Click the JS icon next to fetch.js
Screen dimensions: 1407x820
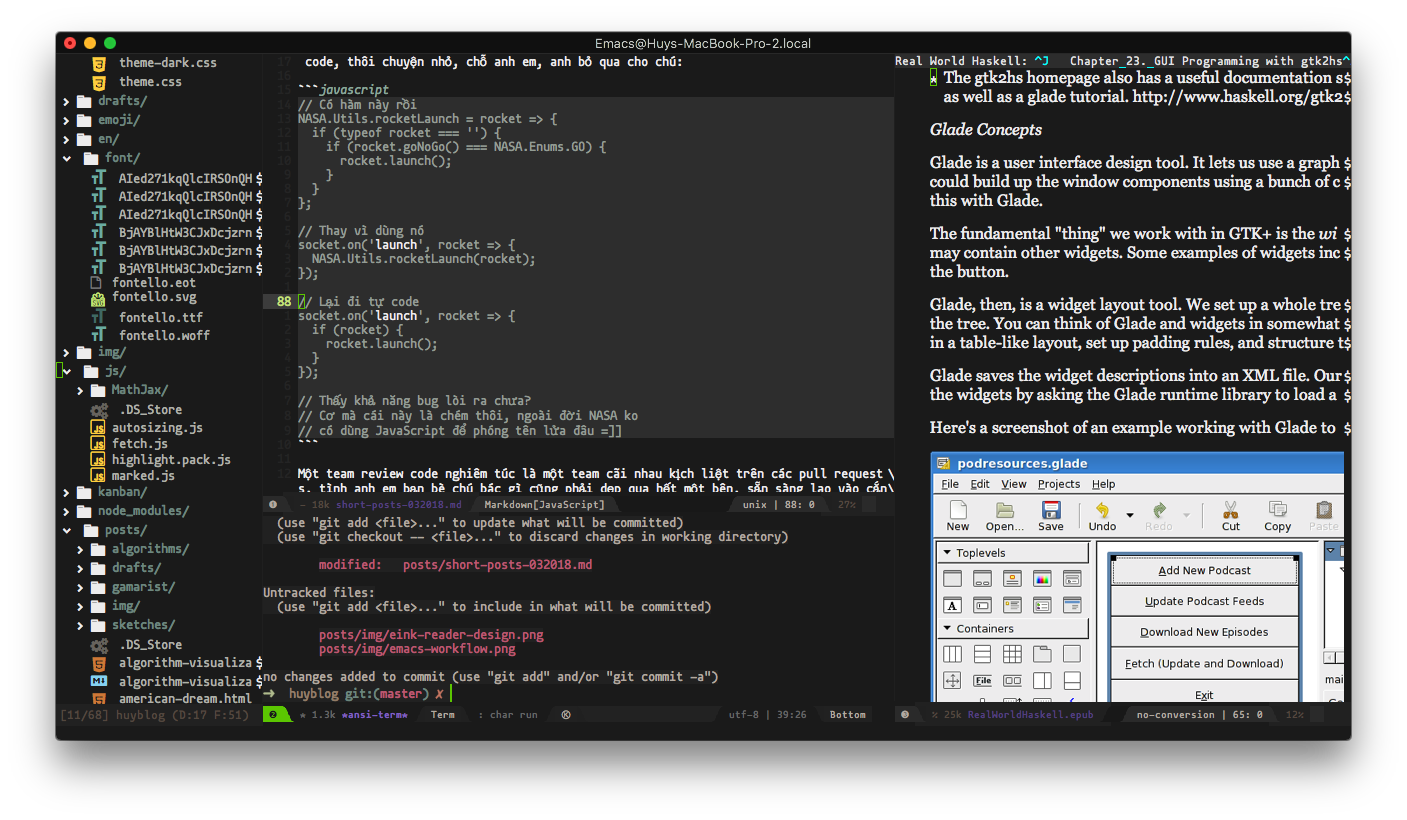tap(98, 443)
